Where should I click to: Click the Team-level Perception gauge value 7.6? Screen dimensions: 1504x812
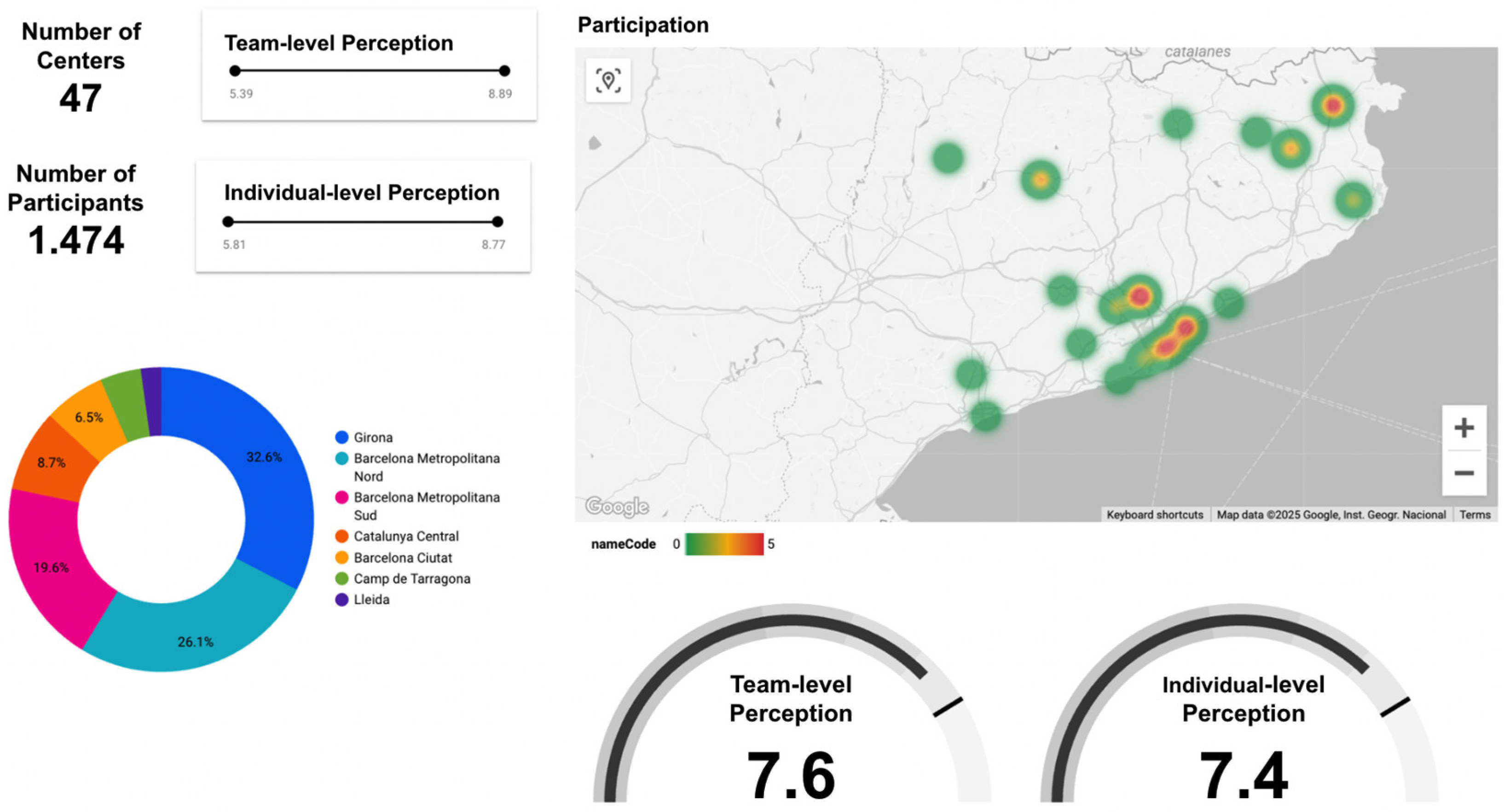[791, 775]
